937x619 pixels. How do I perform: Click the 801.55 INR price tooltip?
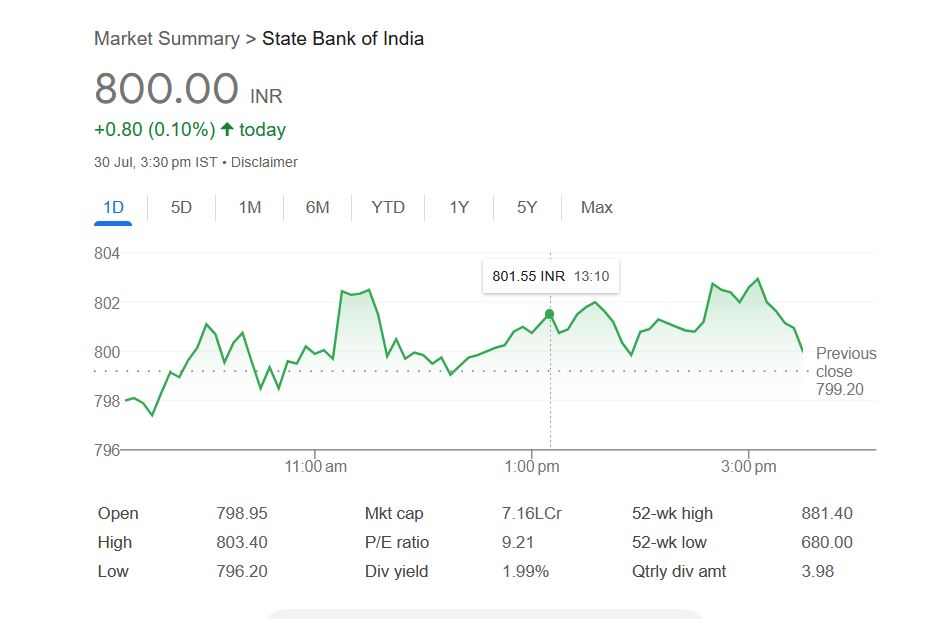click(x=550, y=276)
